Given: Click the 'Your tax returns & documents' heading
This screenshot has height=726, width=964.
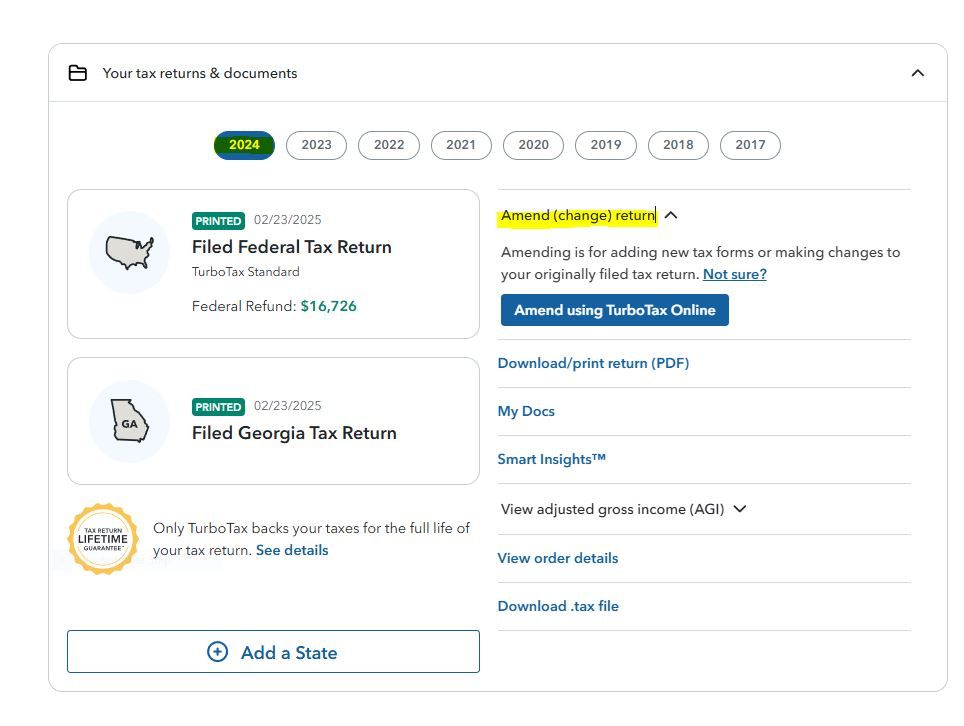Looking at the screenshot, I should pyautogui.click(x=200, y=73).
